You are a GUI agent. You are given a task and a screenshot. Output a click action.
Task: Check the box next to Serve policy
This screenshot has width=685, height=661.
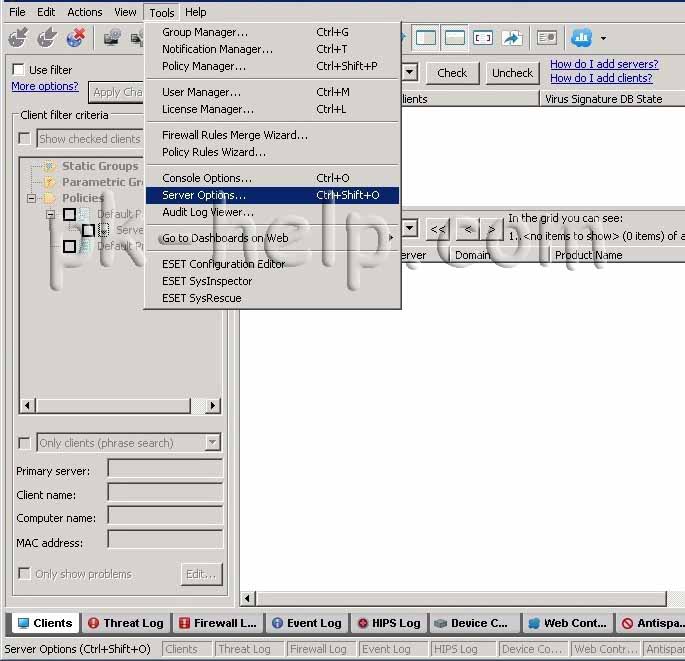click(88, 230)
